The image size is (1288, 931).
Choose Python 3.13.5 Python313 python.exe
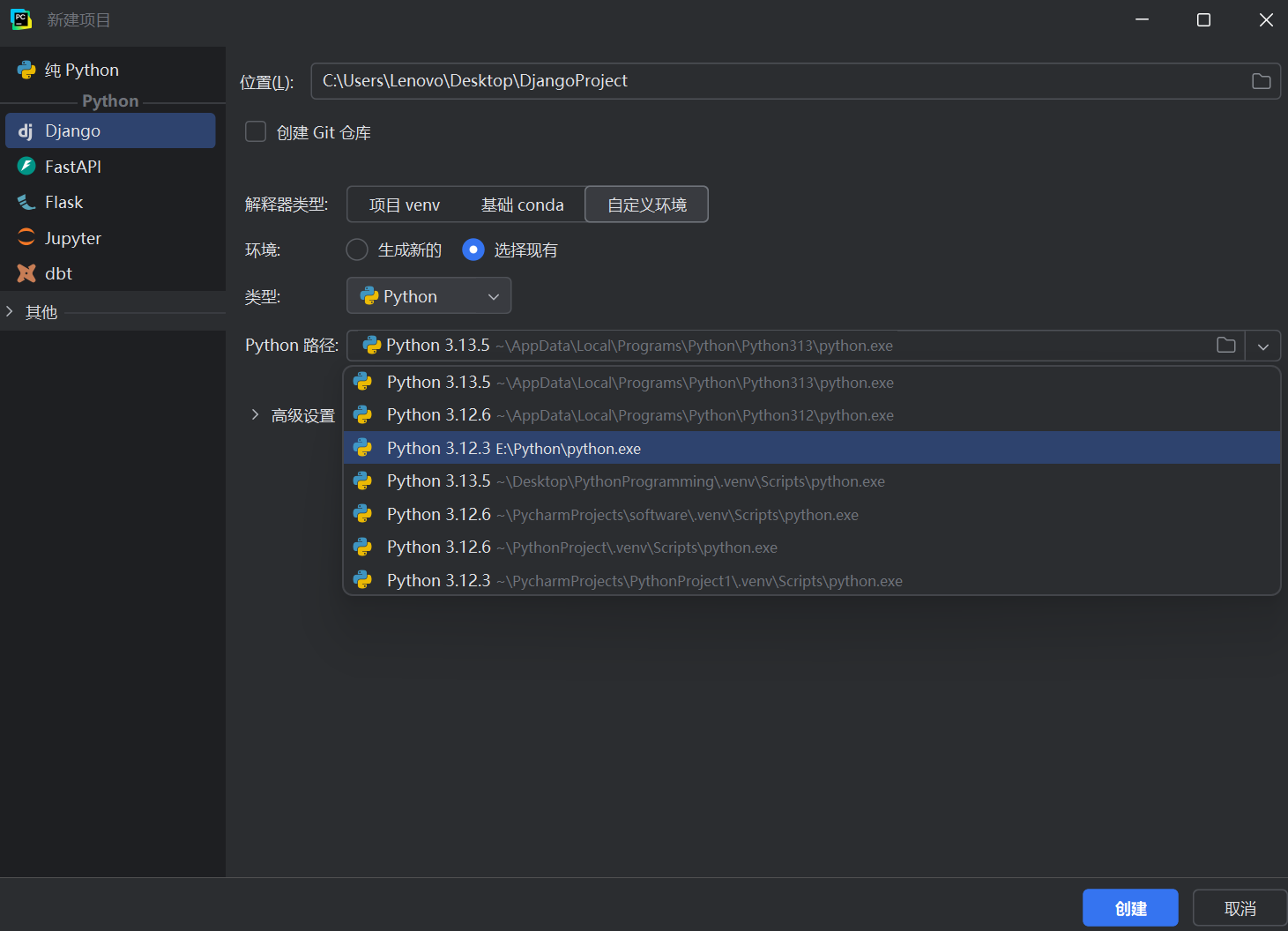pos(811,382)
